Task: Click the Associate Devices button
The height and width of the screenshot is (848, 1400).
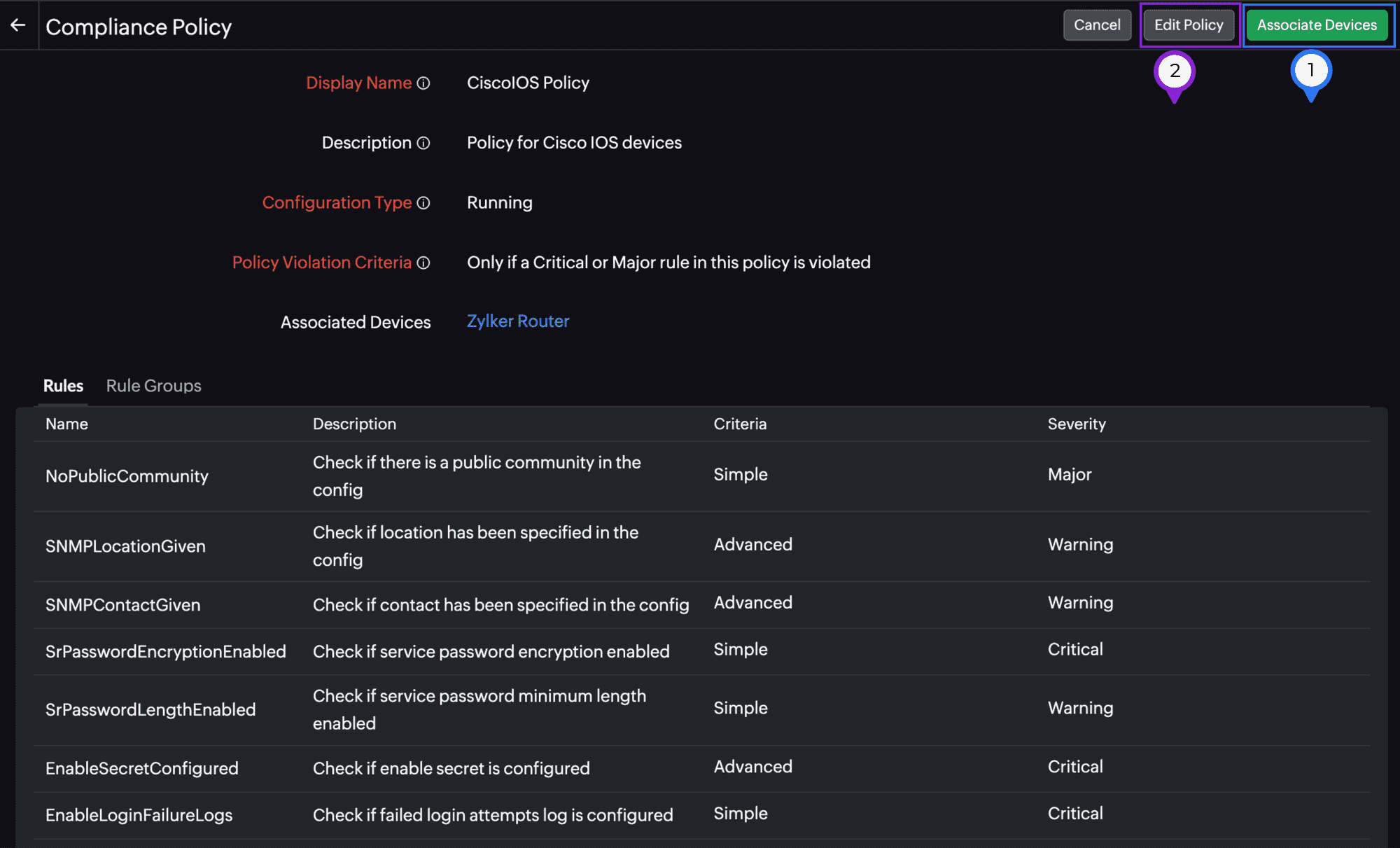Action: pos(1317,25)
